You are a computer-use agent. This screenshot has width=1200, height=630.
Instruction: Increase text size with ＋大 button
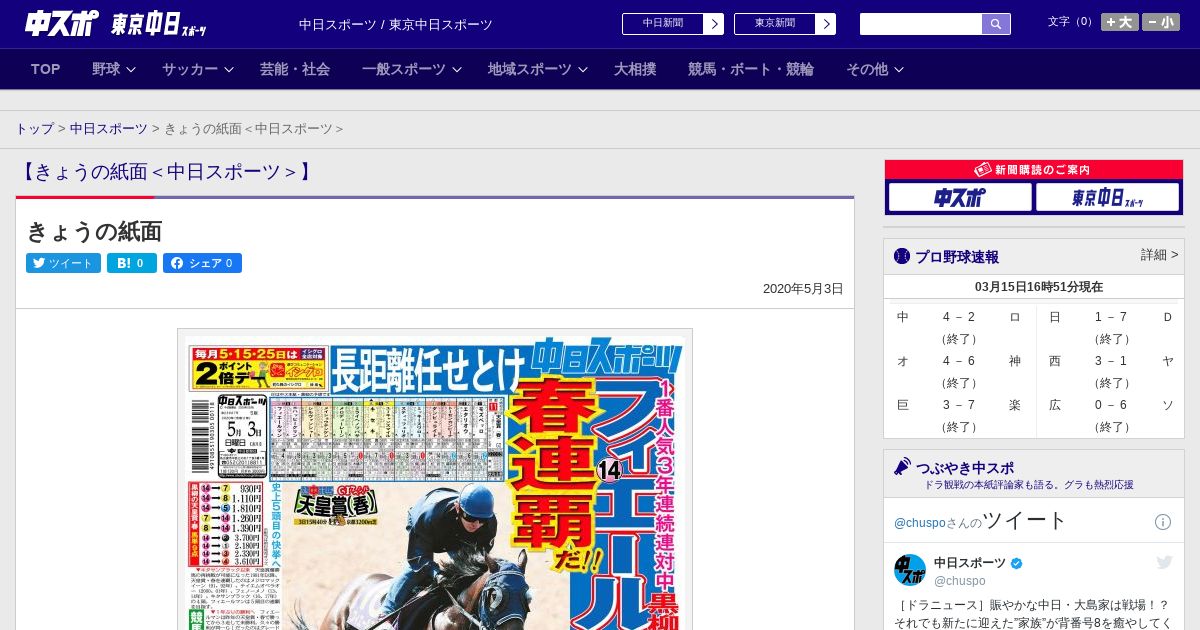[x=1120, y=22]
